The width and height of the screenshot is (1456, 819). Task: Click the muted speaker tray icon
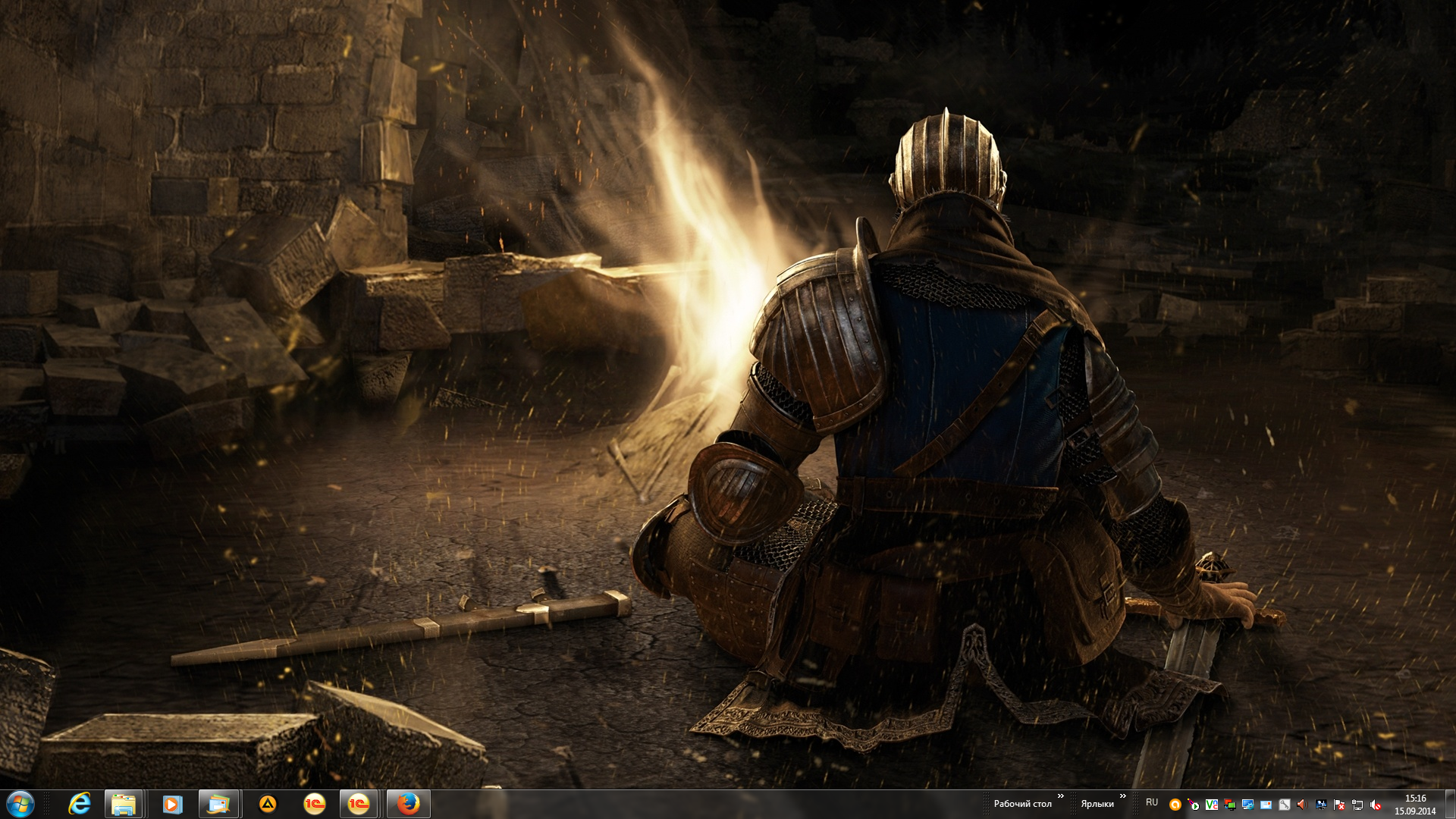tap(1375, 805)
